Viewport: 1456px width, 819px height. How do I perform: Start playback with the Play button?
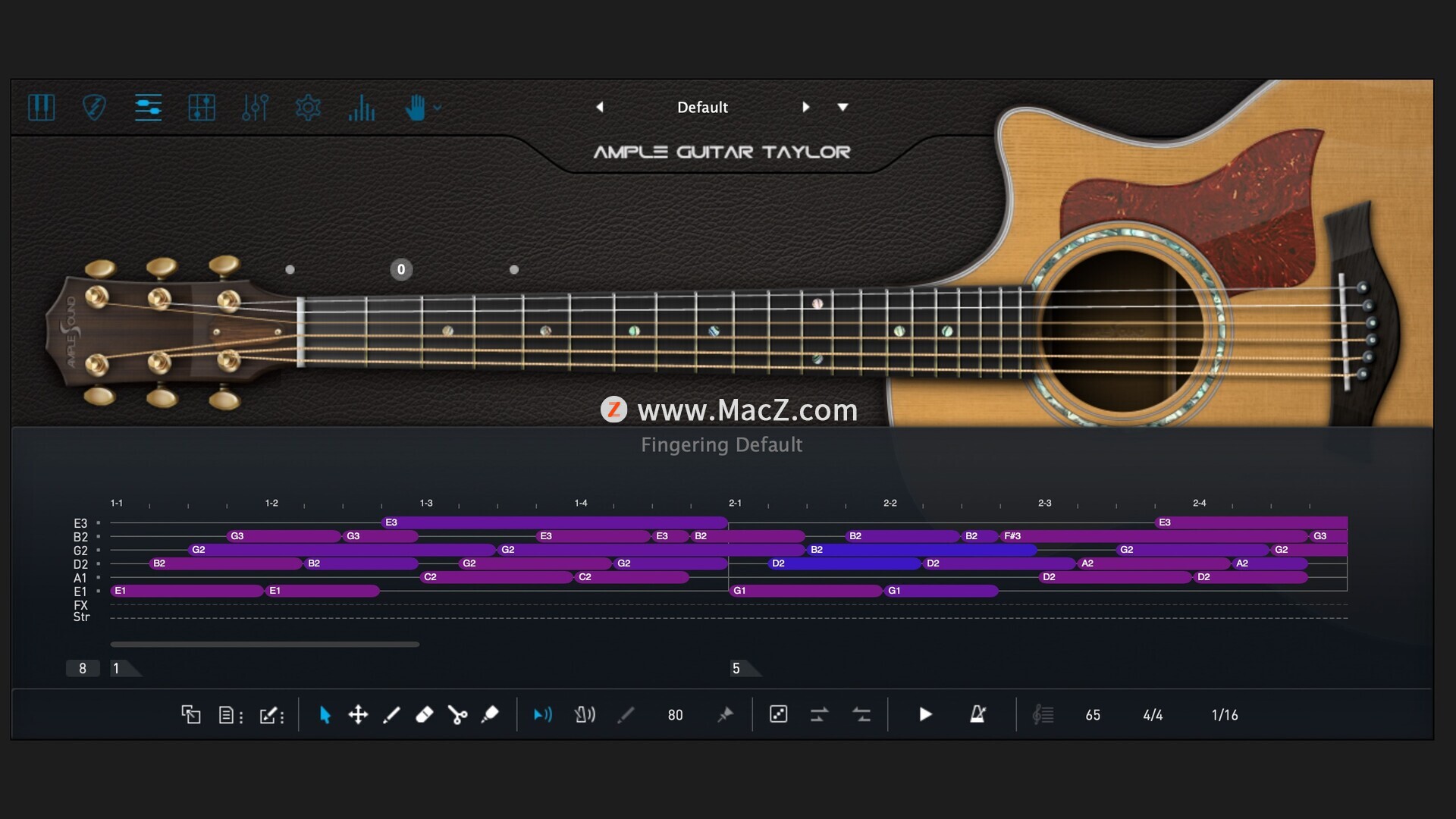[x=925, y=714]
